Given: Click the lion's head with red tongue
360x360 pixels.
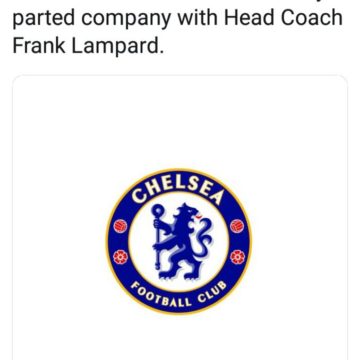Looking at the screenshot, I should click(x=191, y=215).
